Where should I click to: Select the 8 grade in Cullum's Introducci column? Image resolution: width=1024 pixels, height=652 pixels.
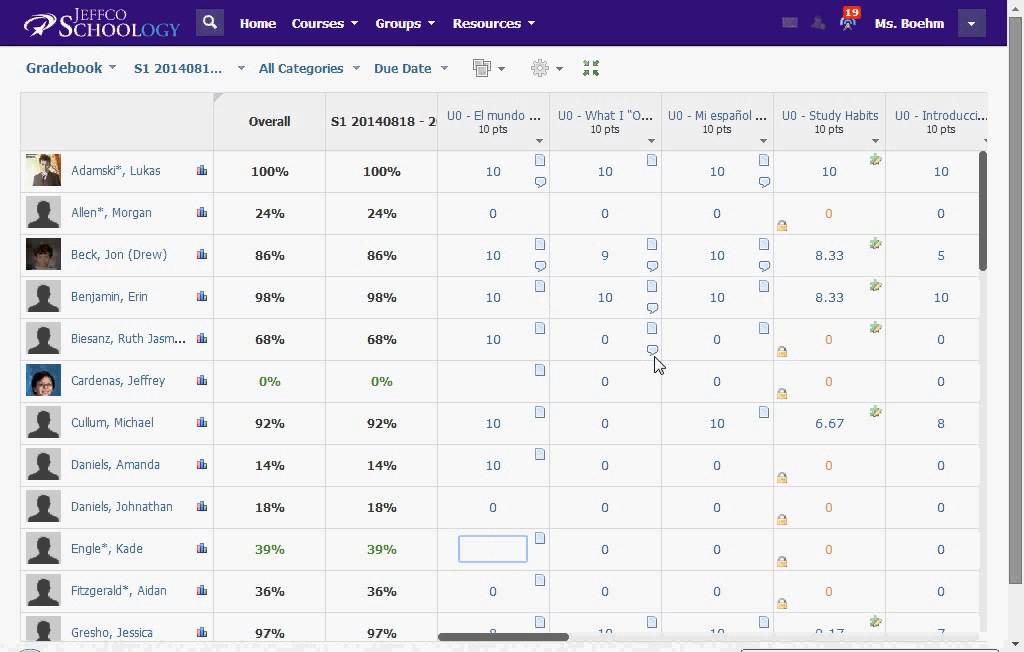coord(940,423)
